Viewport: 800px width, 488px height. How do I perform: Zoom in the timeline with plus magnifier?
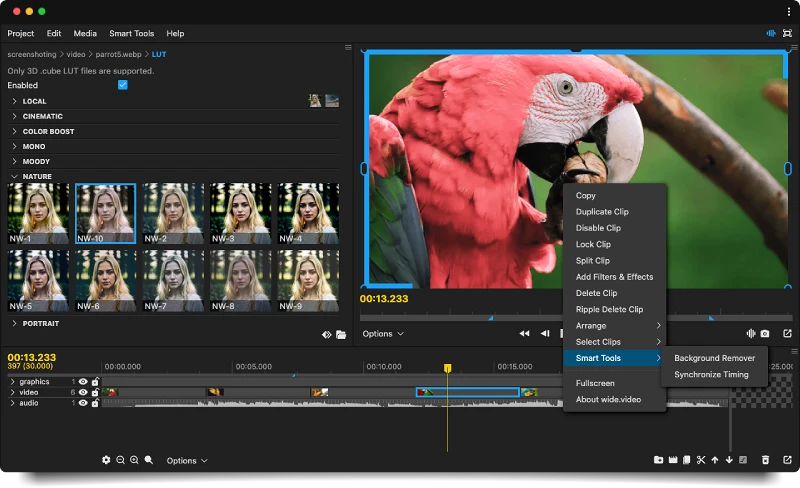134,460
